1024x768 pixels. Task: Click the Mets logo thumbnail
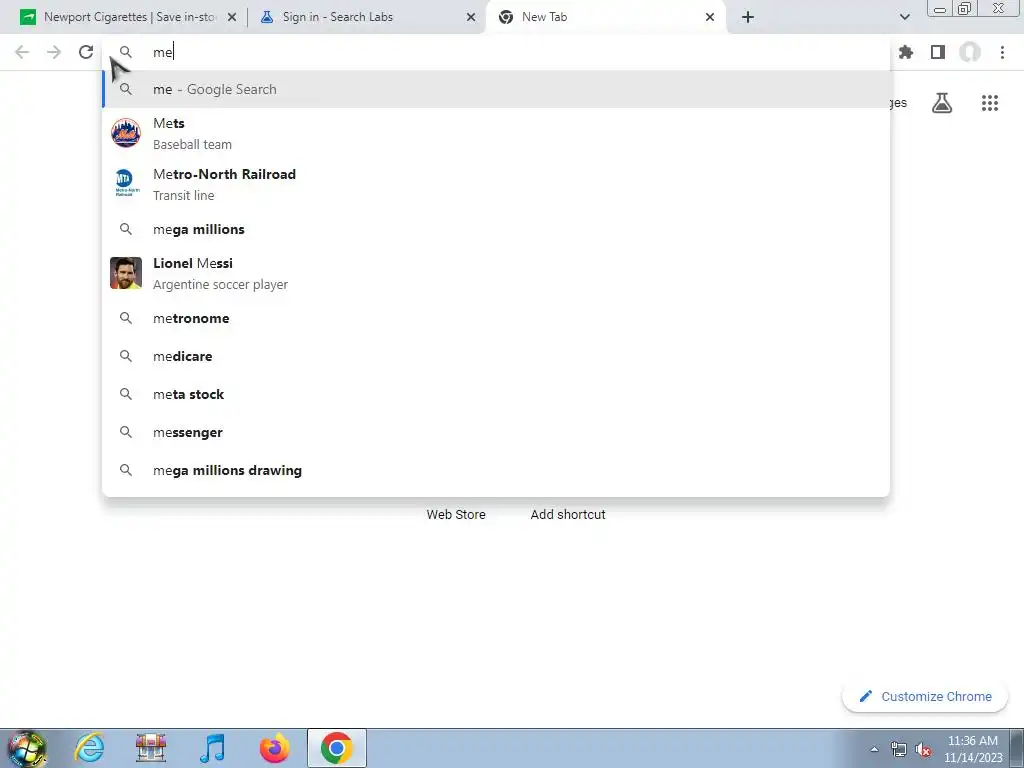[x=125, y=133]
